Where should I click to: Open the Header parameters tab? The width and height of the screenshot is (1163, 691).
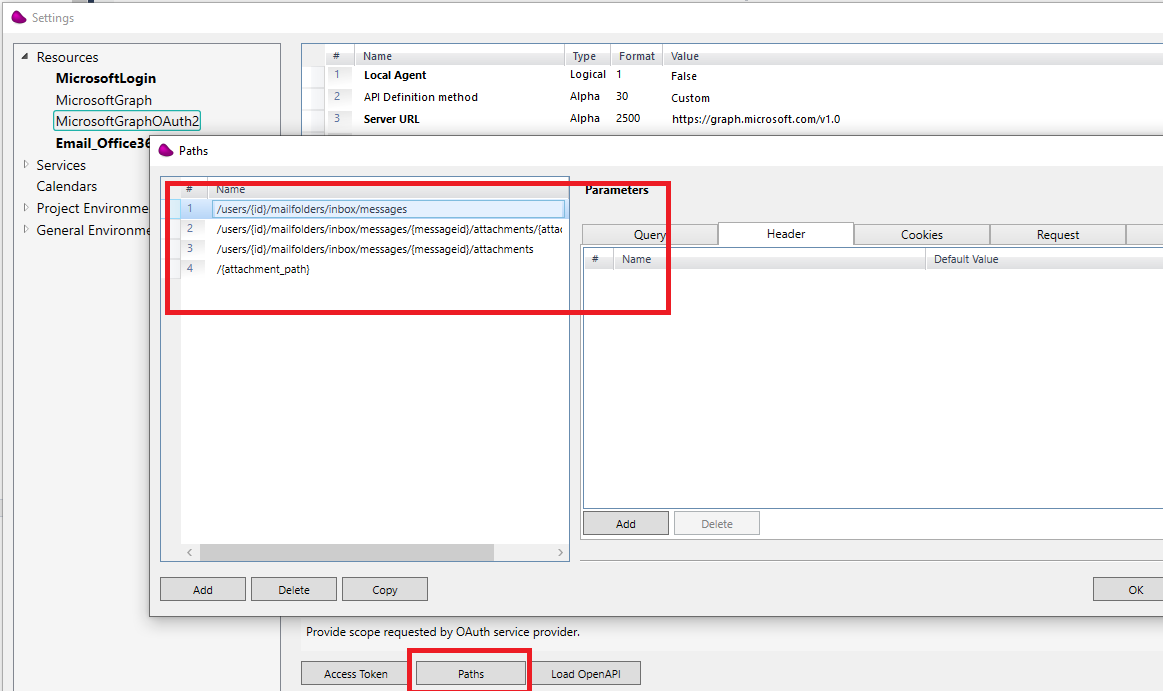[x=785, y=233]
